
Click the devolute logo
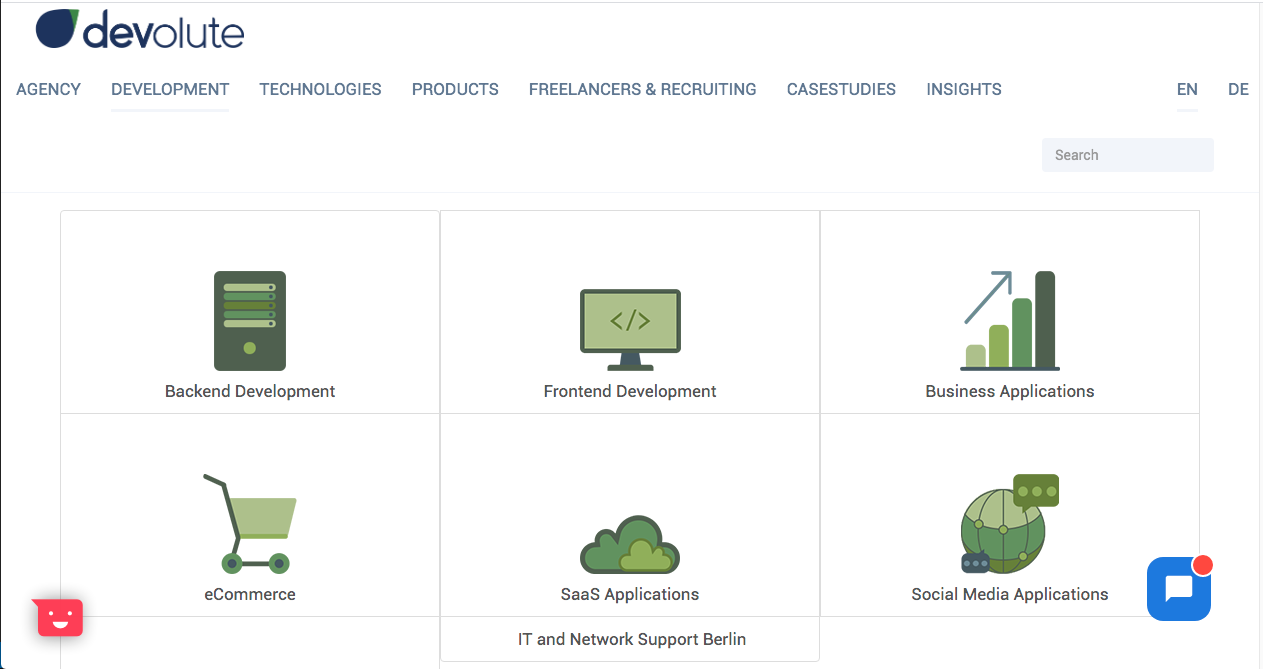tap(140, 29)
